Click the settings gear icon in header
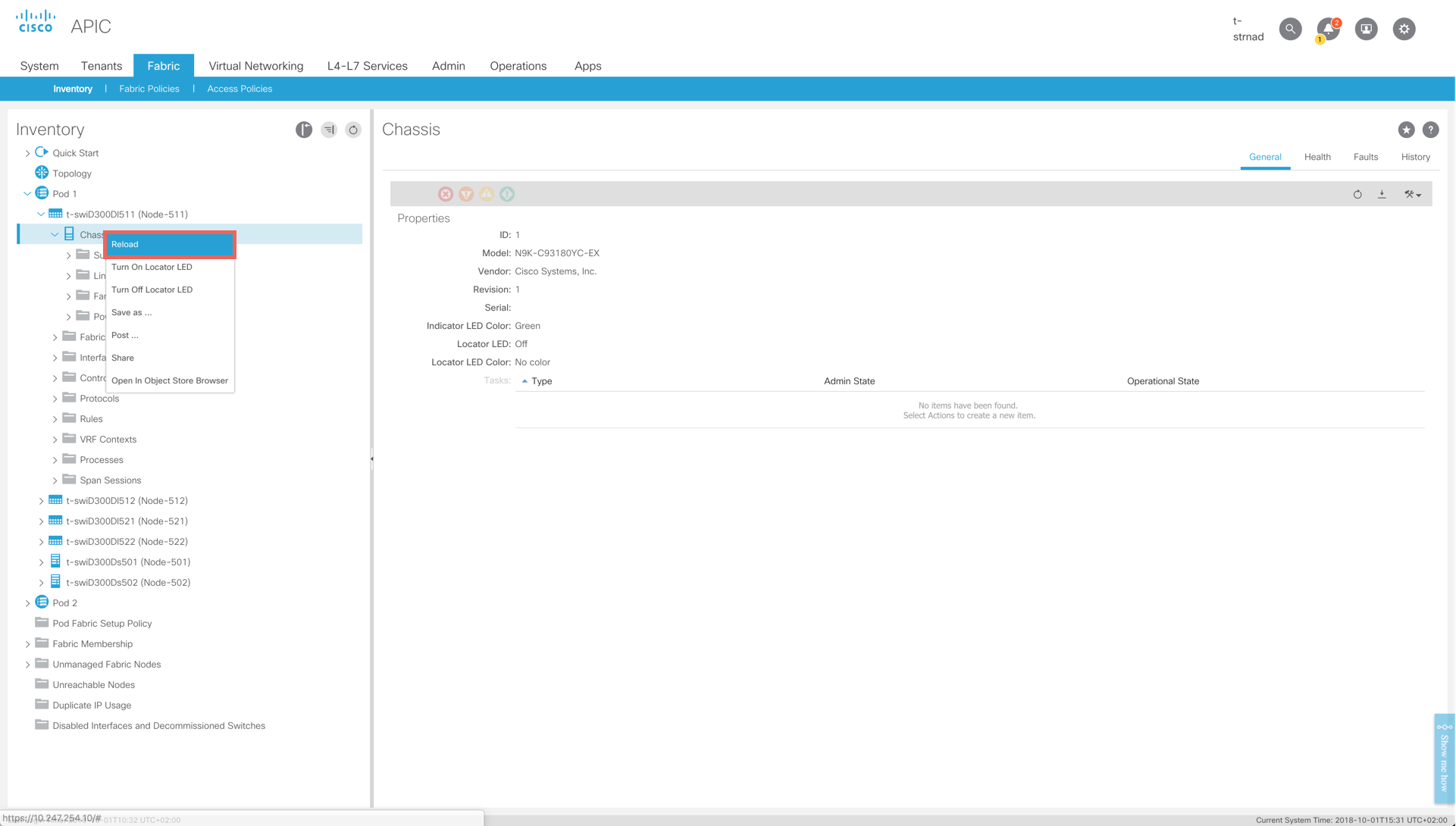 tap(1404, 29)
